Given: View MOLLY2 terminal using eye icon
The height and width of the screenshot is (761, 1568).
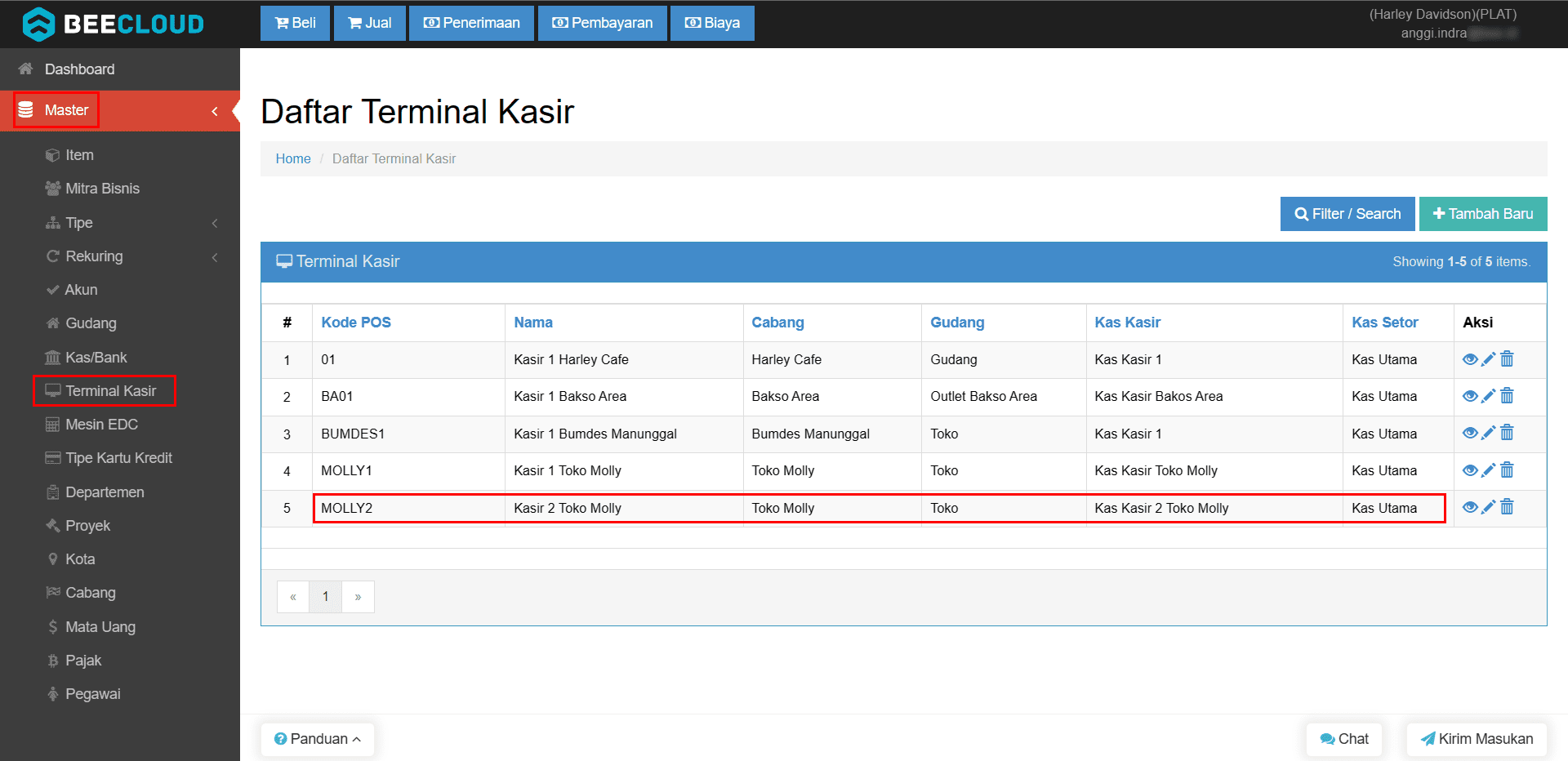Looking at the screenshot, I should click(1470, 507).
